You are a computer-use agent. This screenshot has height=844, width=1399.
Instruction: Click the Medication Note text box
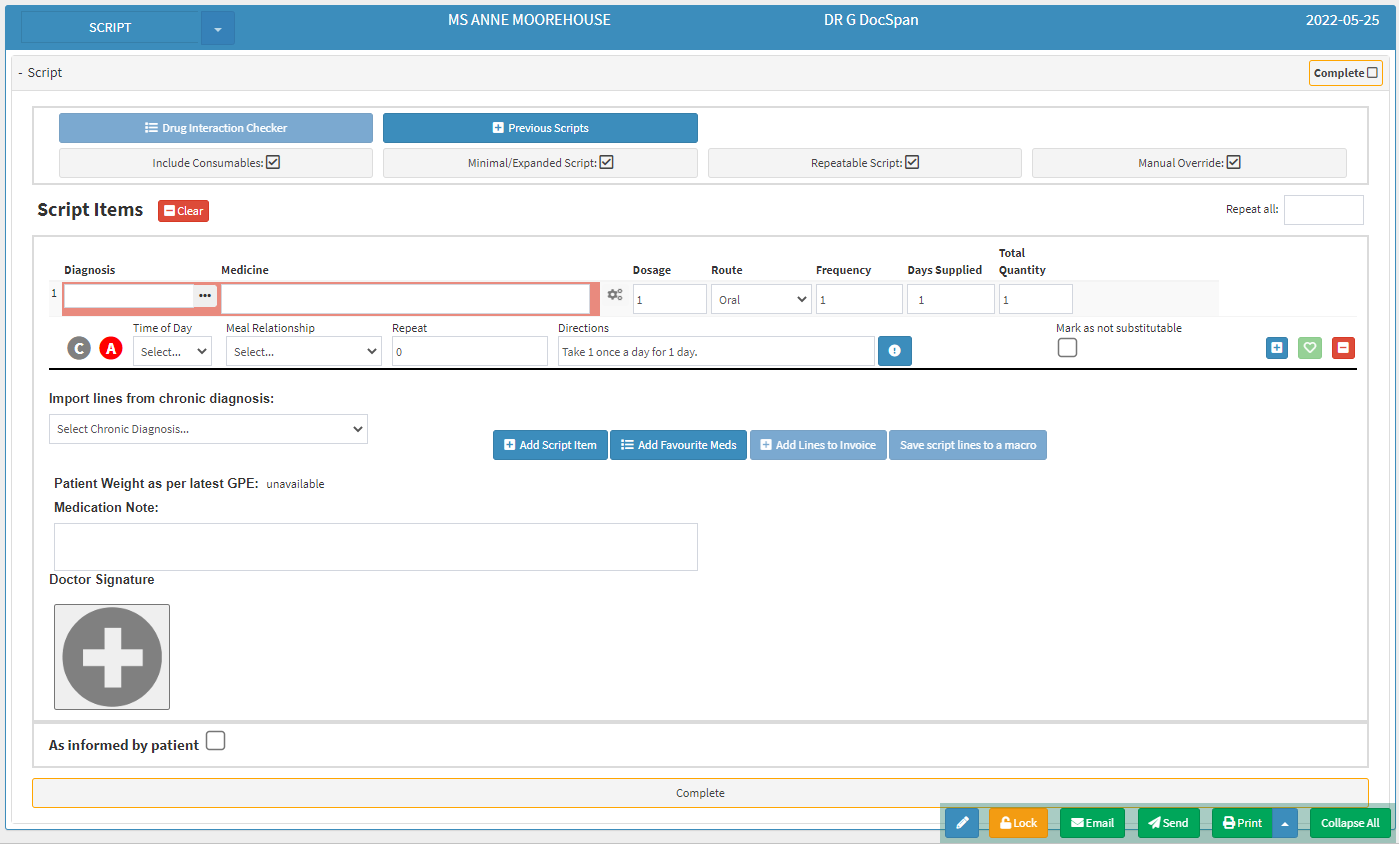375,546
